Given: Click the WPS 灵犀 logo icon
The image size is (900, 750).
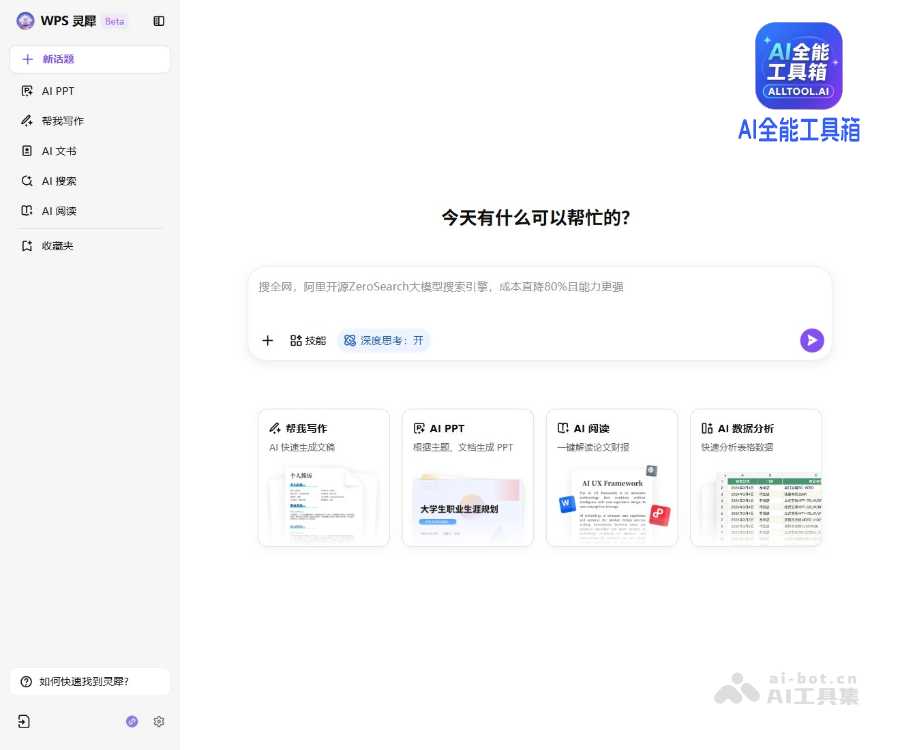Looking at the screenshot, I should [25, 21].
